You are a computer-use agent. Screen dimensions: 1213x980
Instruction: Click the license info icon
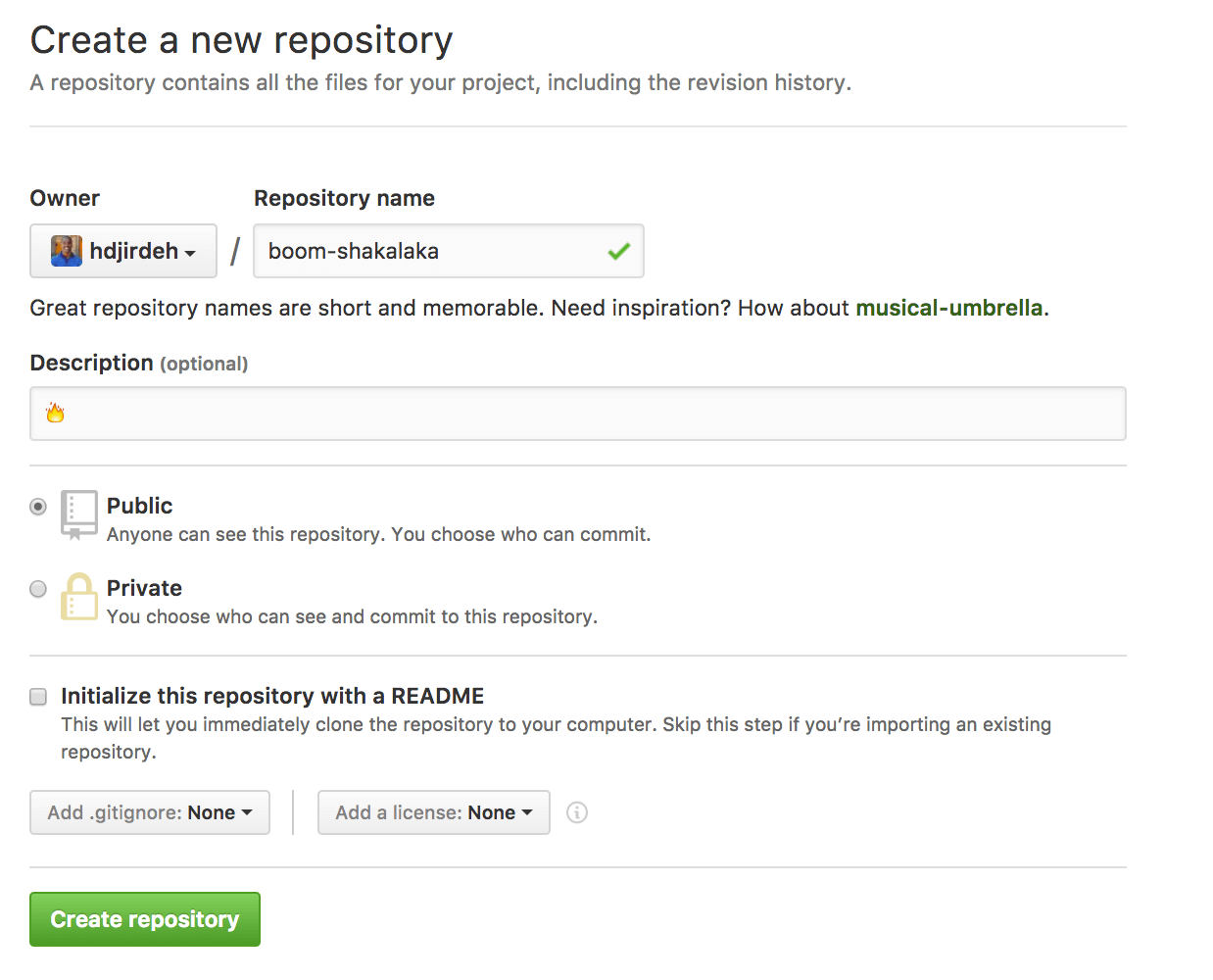(x=577, y=812)
